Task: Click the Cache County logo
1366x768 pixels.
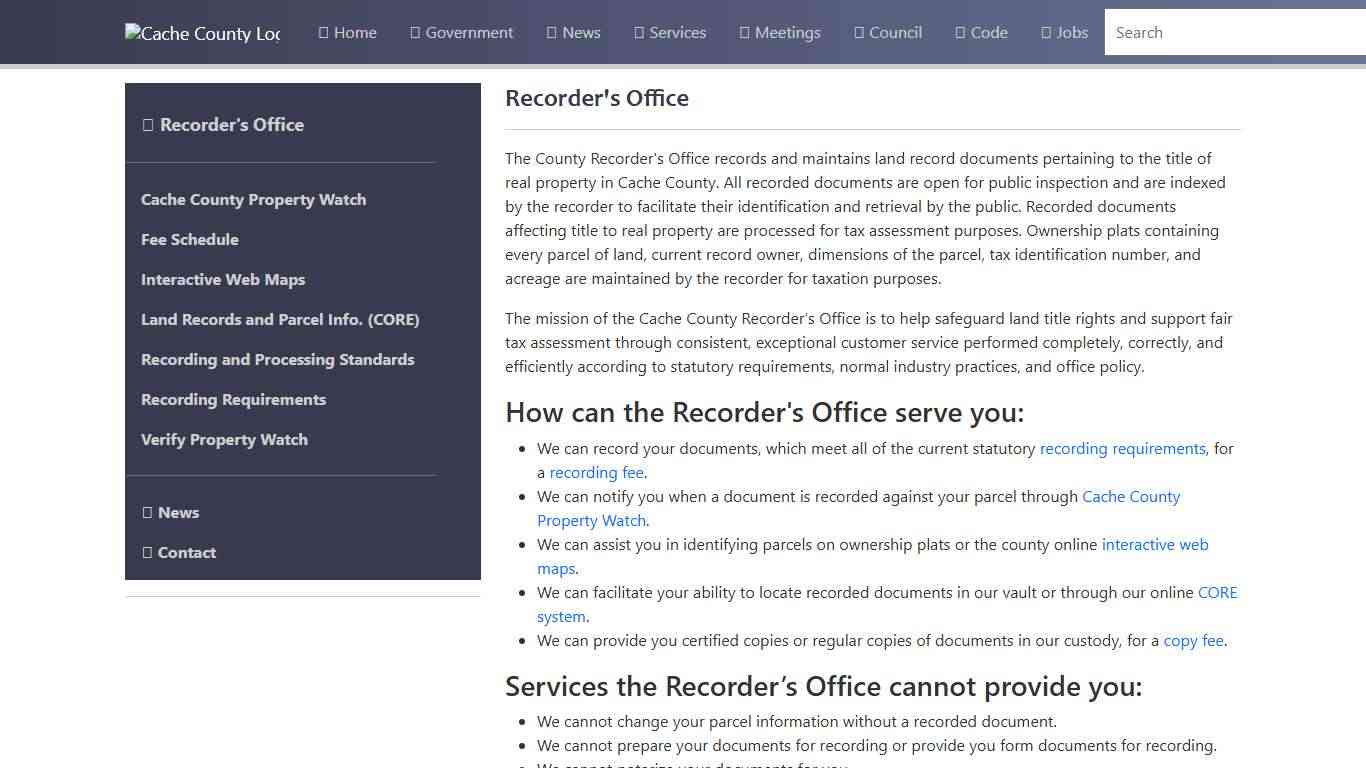Action: pos(202,33)
